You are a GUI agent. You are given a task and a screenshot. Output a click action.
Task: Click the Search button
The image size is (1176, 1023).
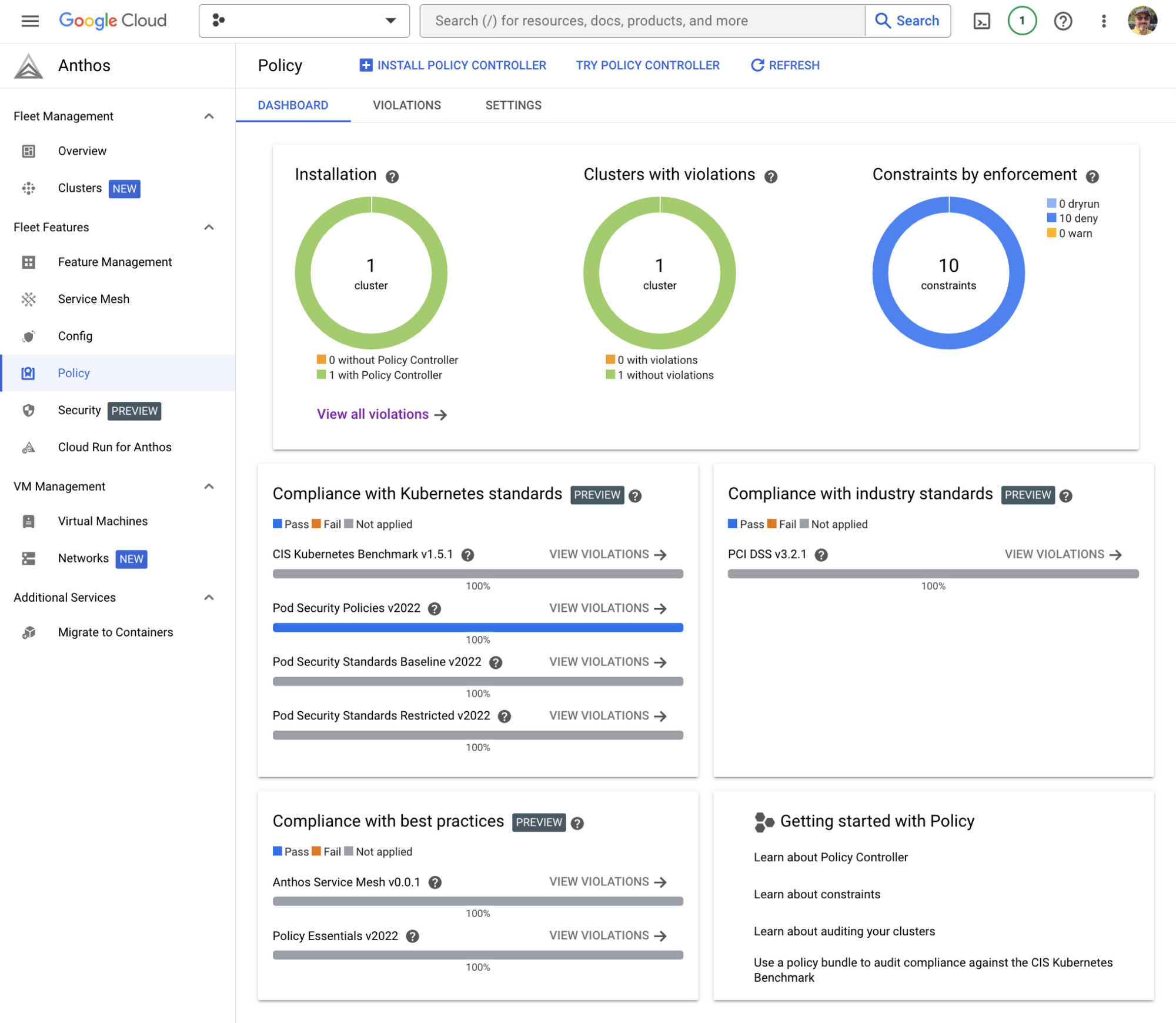[x=907, y=21]
